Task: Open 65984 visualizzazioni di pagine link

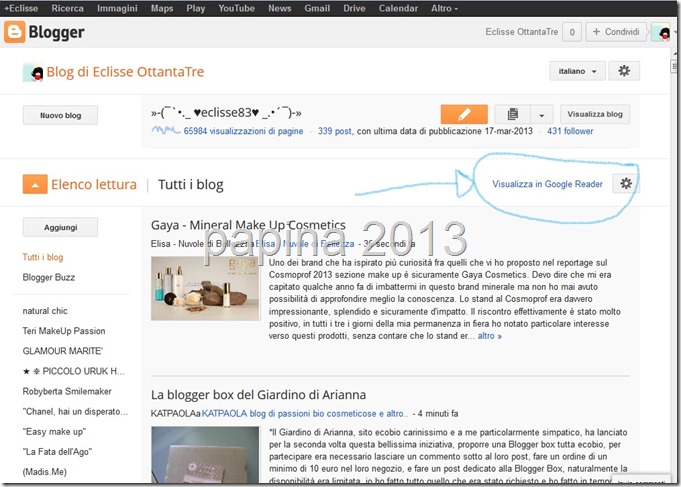Action: tap(243, 131)
